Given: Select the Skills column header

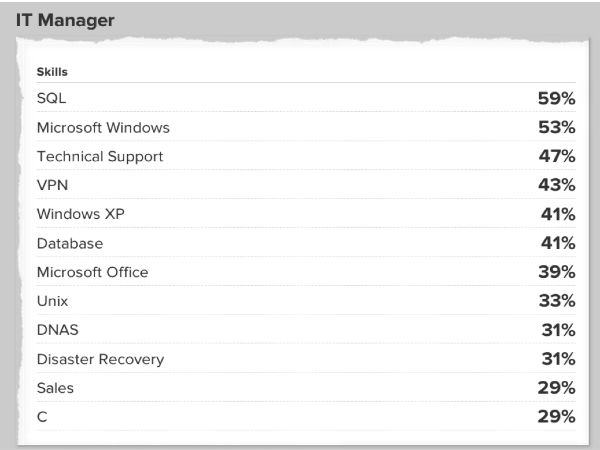Looking at the screenshot, I should [x=51, y=72].
